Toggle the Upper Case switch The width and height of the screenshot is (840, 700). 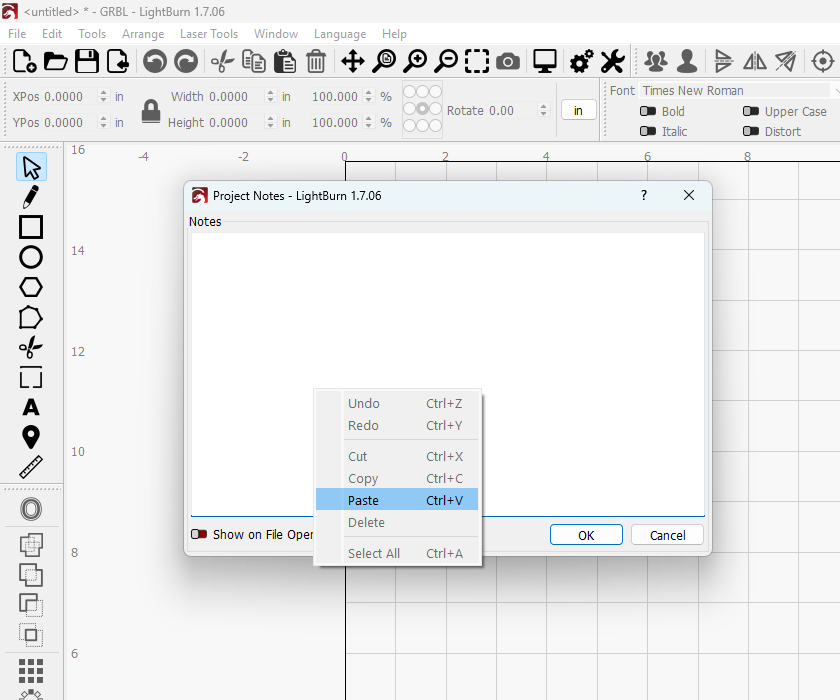751,111
